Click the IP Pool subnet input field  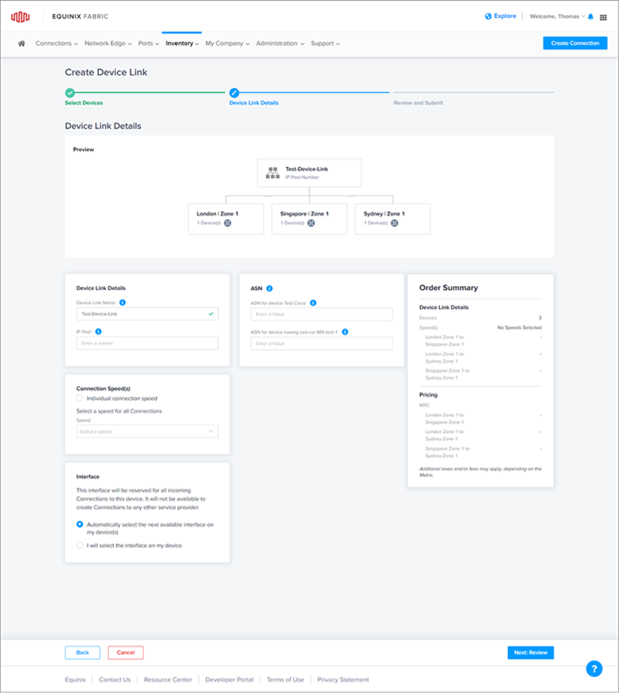point(147,343)
